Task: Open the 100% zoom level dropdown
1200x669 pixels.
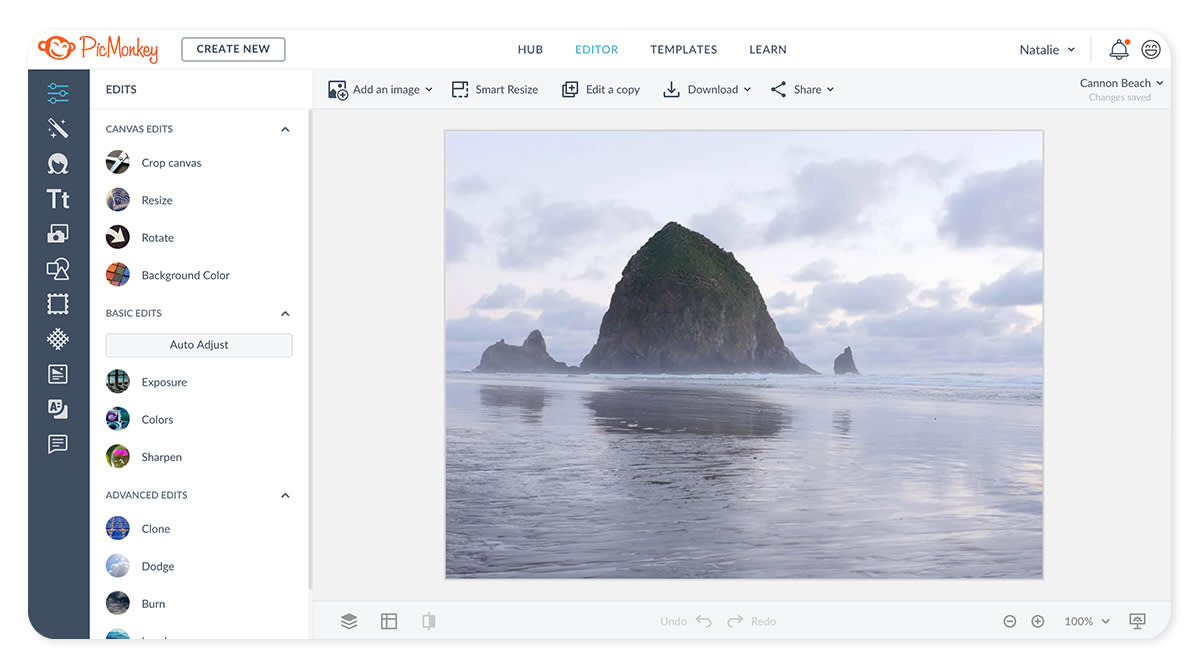Action: [1087, 621]
